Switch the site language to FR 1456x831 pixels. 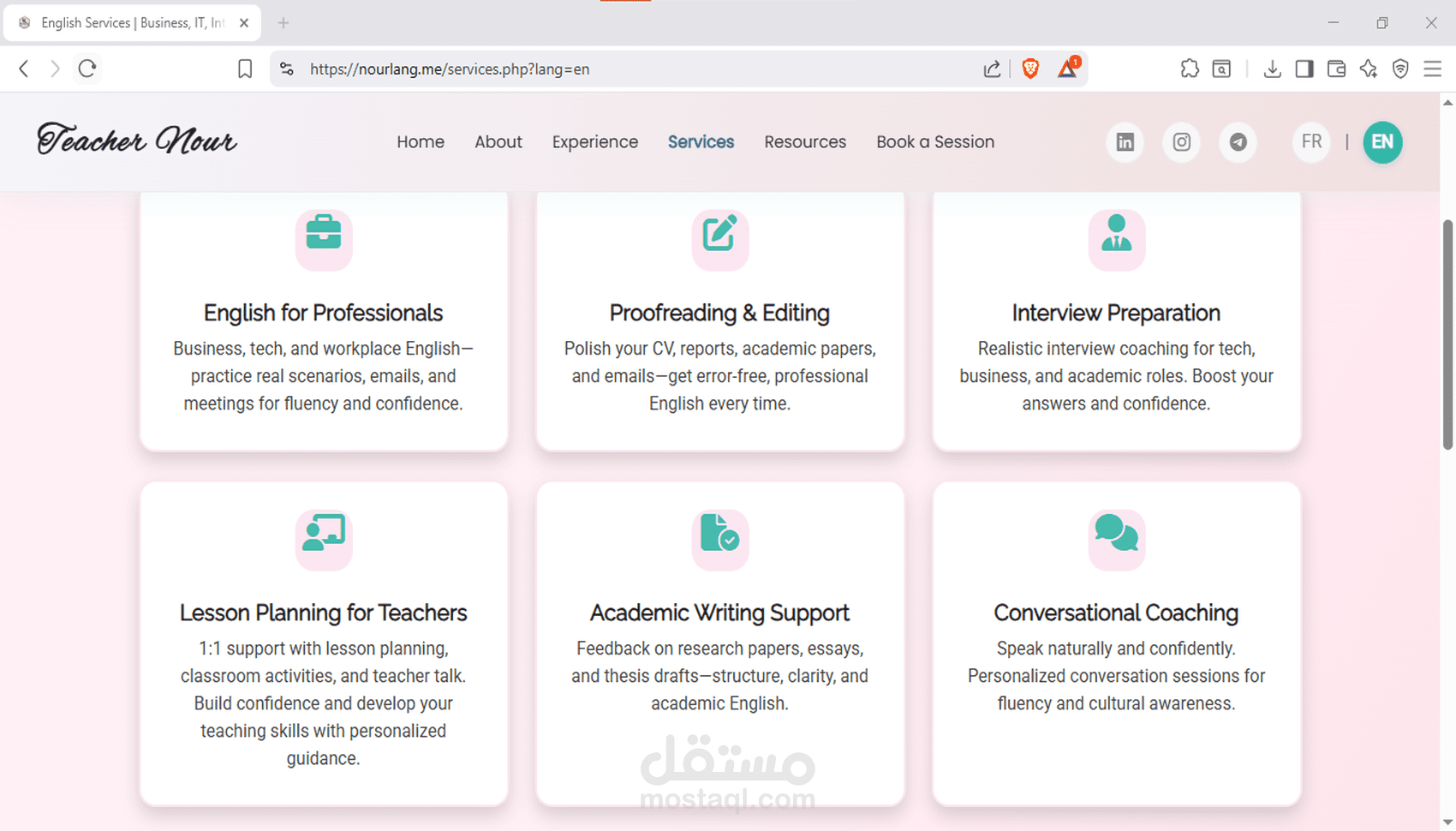click(x=1311, y=142)
